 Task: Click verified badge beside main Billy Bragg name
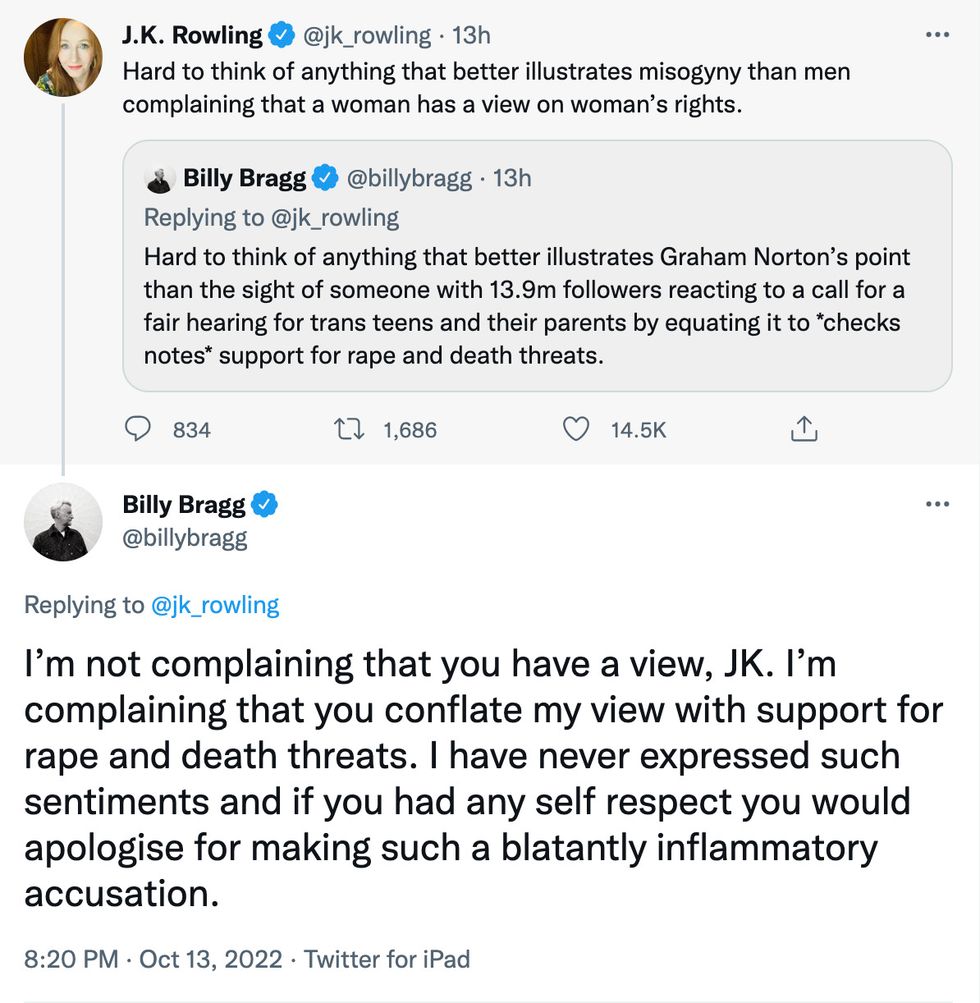[264, 505]
